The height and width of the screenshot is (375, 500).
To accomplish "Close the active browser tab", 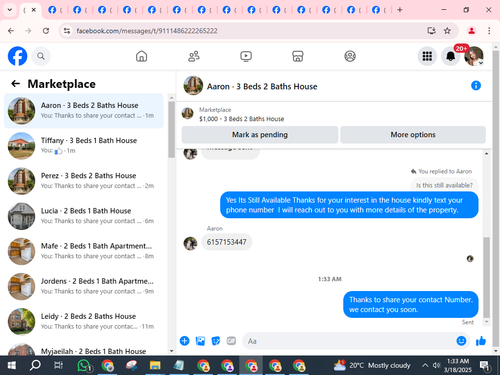I will pyautogui.click(x=34, y=10).
